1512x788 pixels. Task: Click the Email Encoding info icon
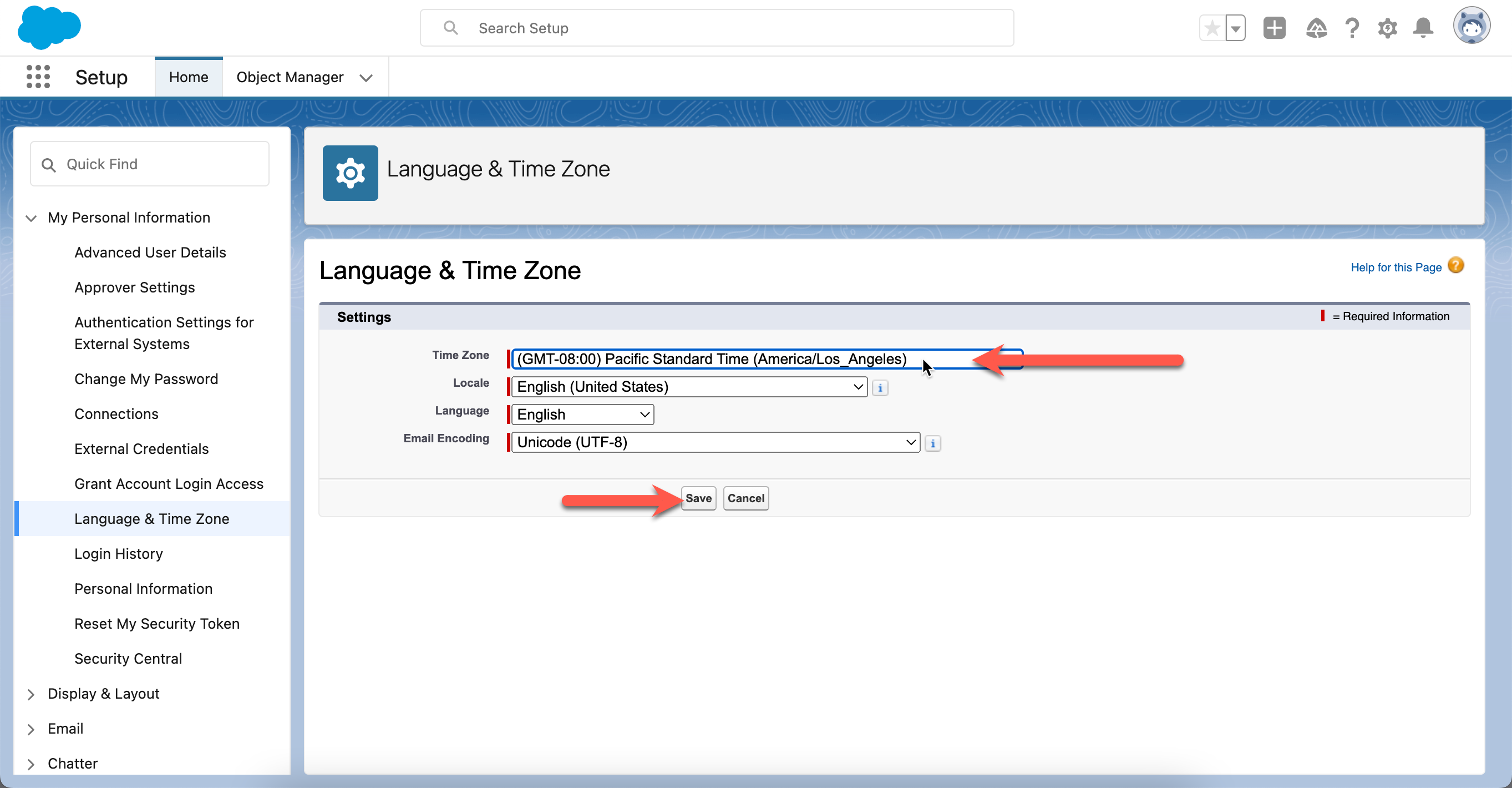(932, 443)
